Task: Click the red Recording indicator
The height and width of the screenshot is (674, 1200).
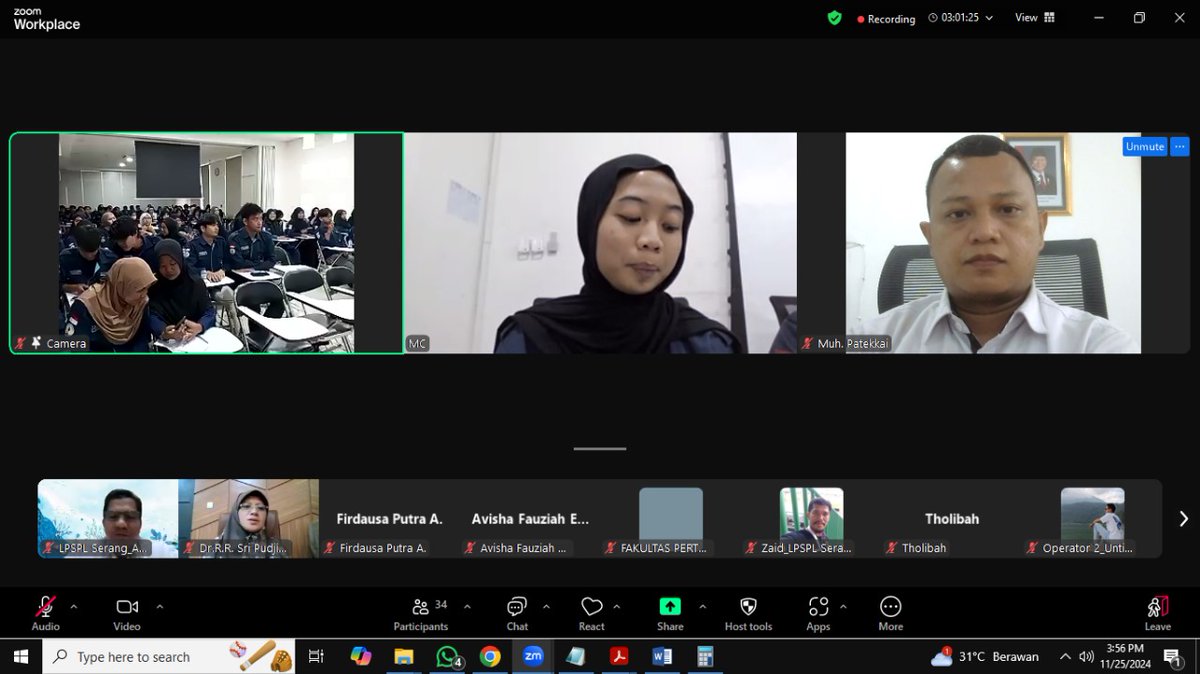Action: tap(886, 19)
